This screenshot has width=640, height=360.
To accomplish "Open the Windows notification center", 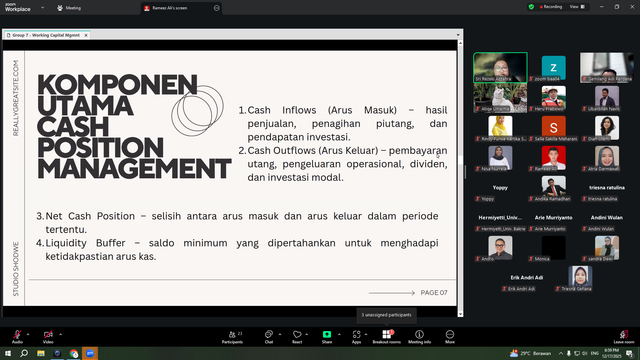I will pos(629,353).
